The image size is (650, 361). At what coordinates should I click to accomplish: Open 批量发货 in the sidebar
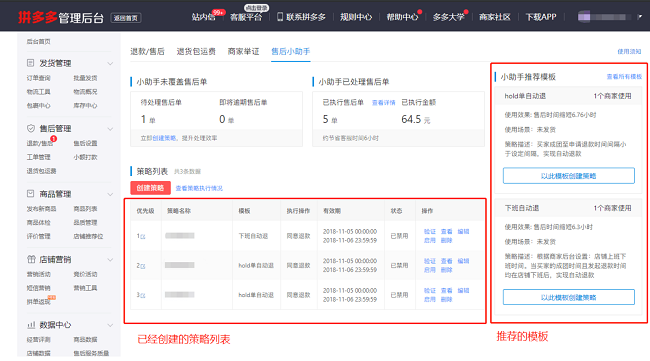pyautogui.click(x=85, y=78)
